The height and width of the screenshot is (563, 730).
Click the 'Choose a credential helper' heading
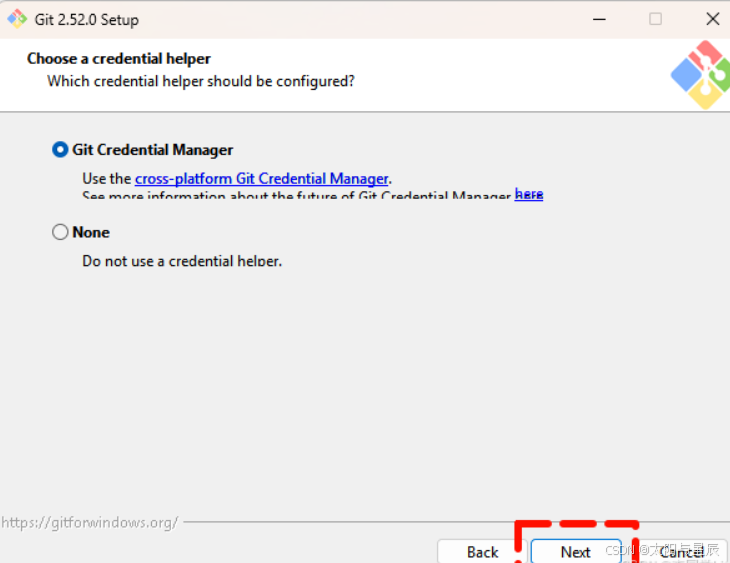pyautogui.click(x=119, y=59)
